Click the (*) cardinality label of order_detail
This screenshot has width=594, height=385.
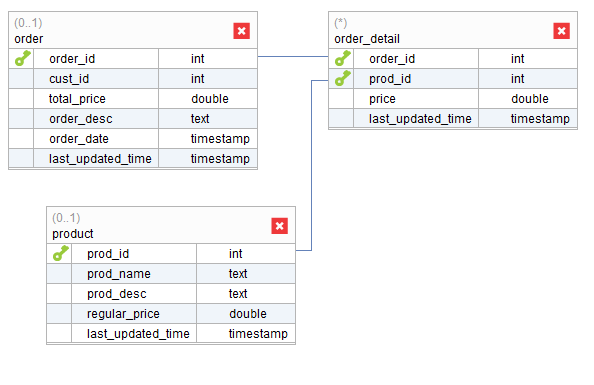(341, 23)
